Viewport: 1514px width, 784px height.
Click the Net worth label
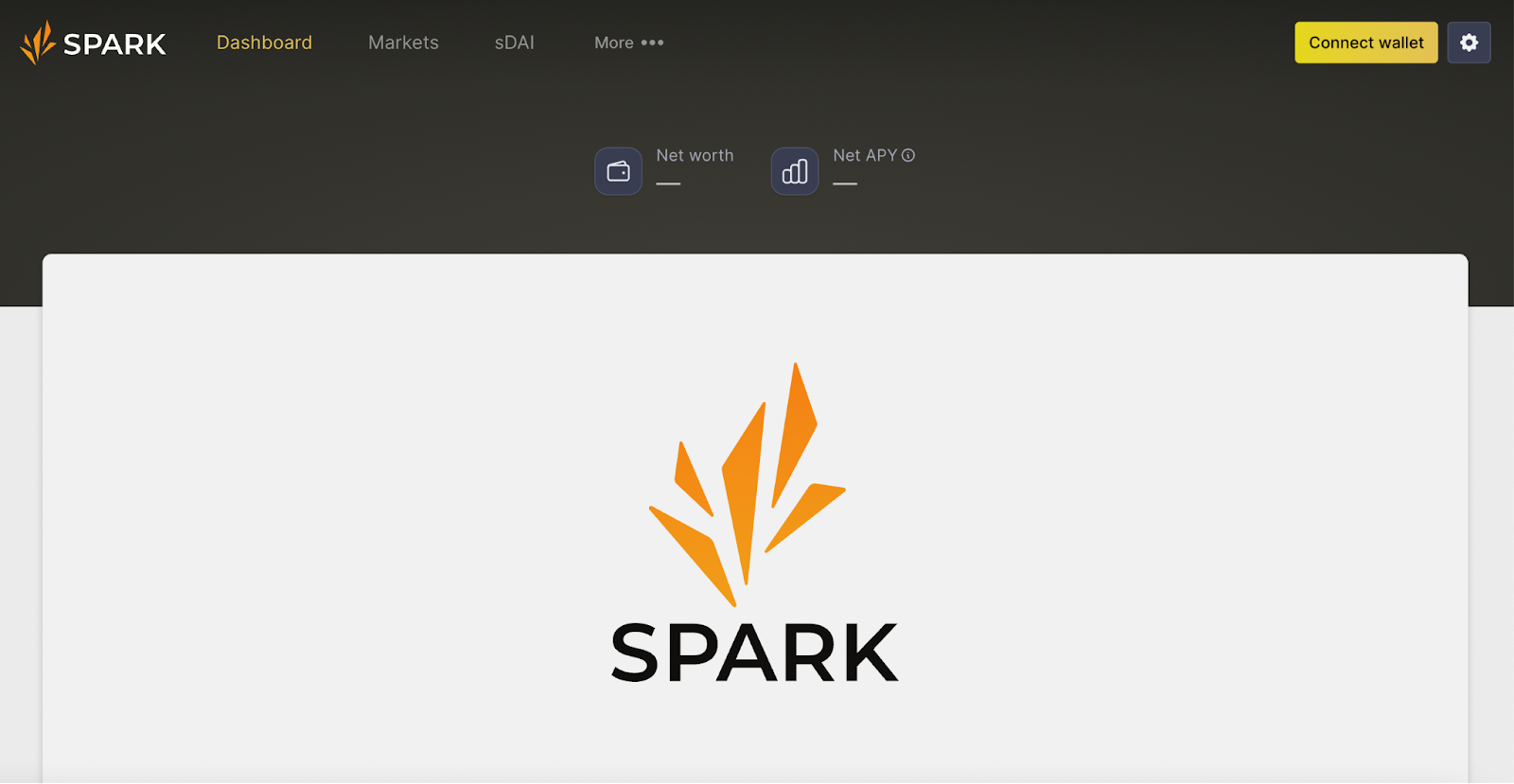pos(695,155)
